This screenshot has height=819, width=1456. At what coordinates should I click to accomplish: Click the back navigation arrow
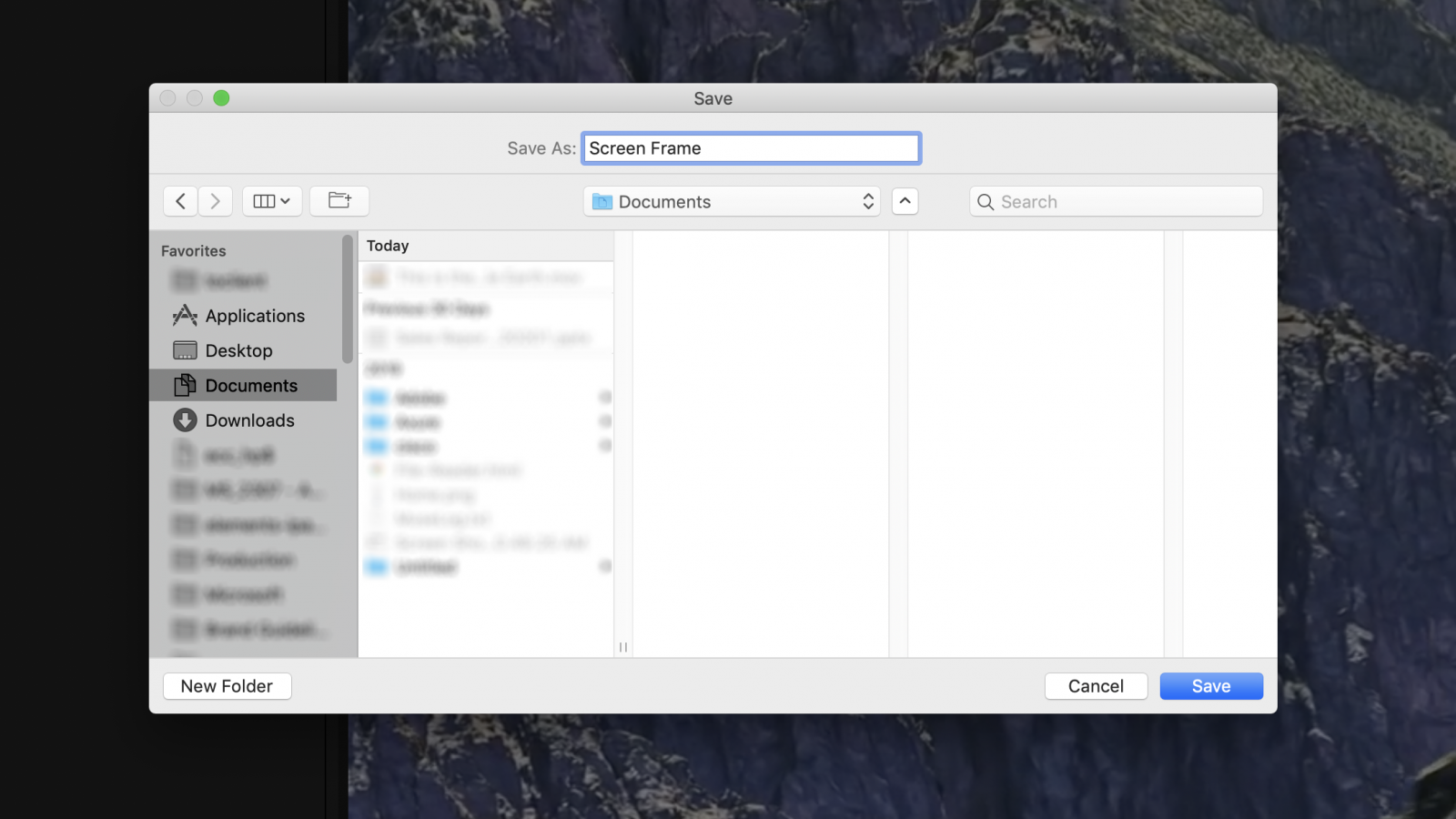[180, 201]
